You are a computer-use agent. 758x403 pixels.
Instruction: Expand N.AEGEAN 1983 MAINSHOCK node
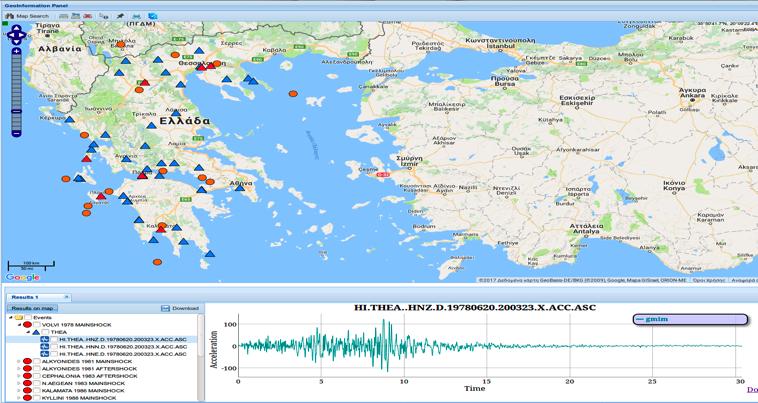click(19, 383)
